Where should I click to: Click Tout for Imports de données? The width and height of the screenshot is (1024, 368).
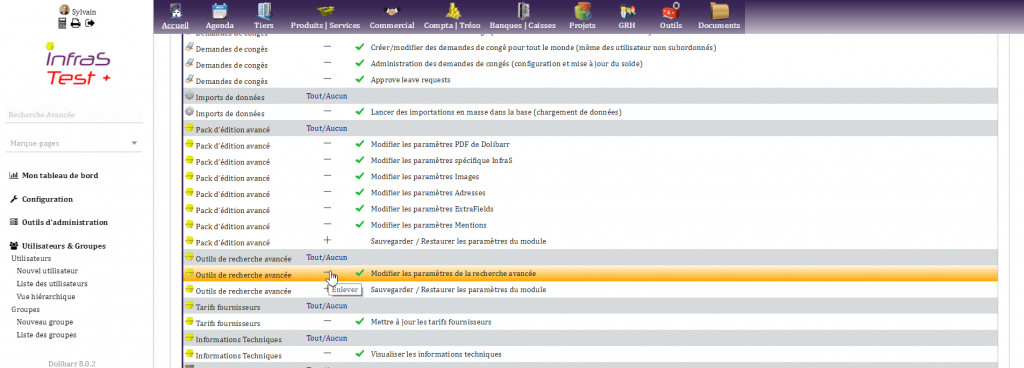click(x=315, y=96)
